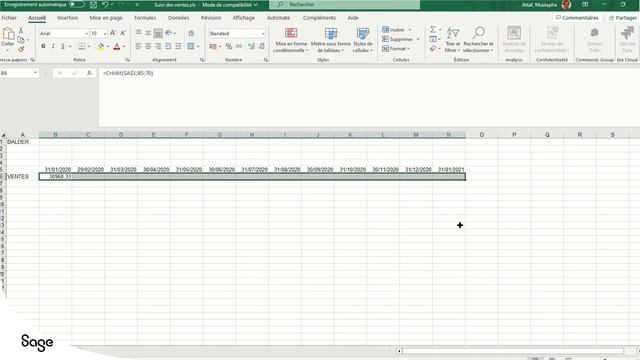Click the Supprimer cells button
This screenshot has width=640, height=360.
click(400, 39)
